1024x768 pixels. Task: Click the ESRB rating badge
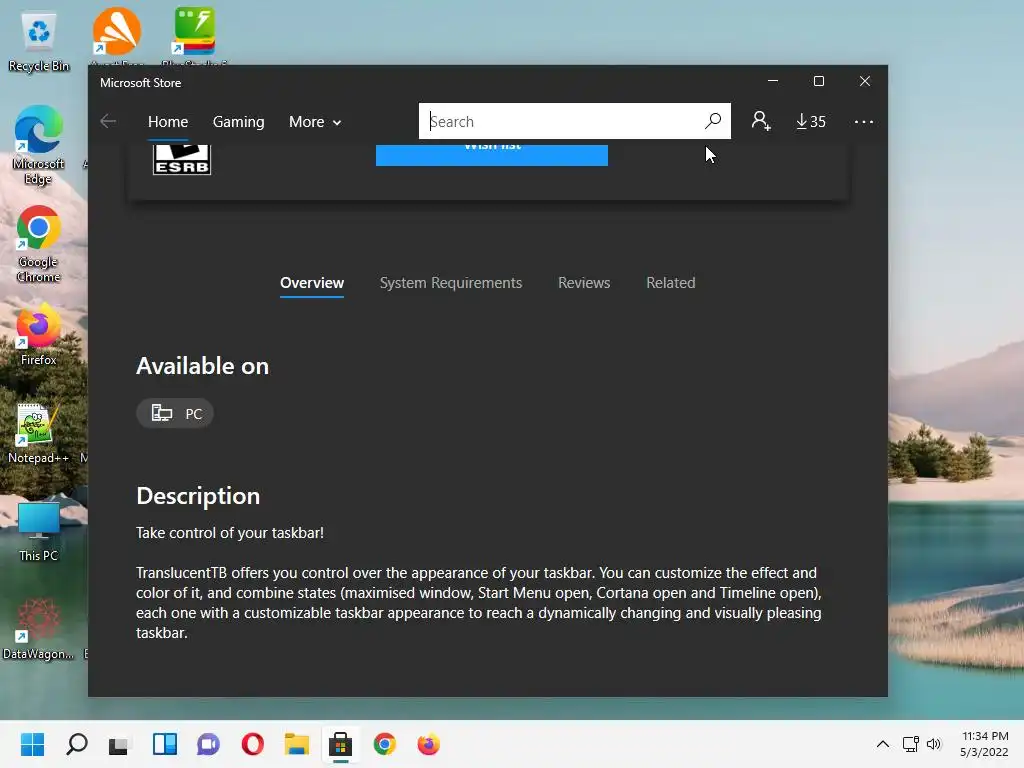tap(182, 159)
